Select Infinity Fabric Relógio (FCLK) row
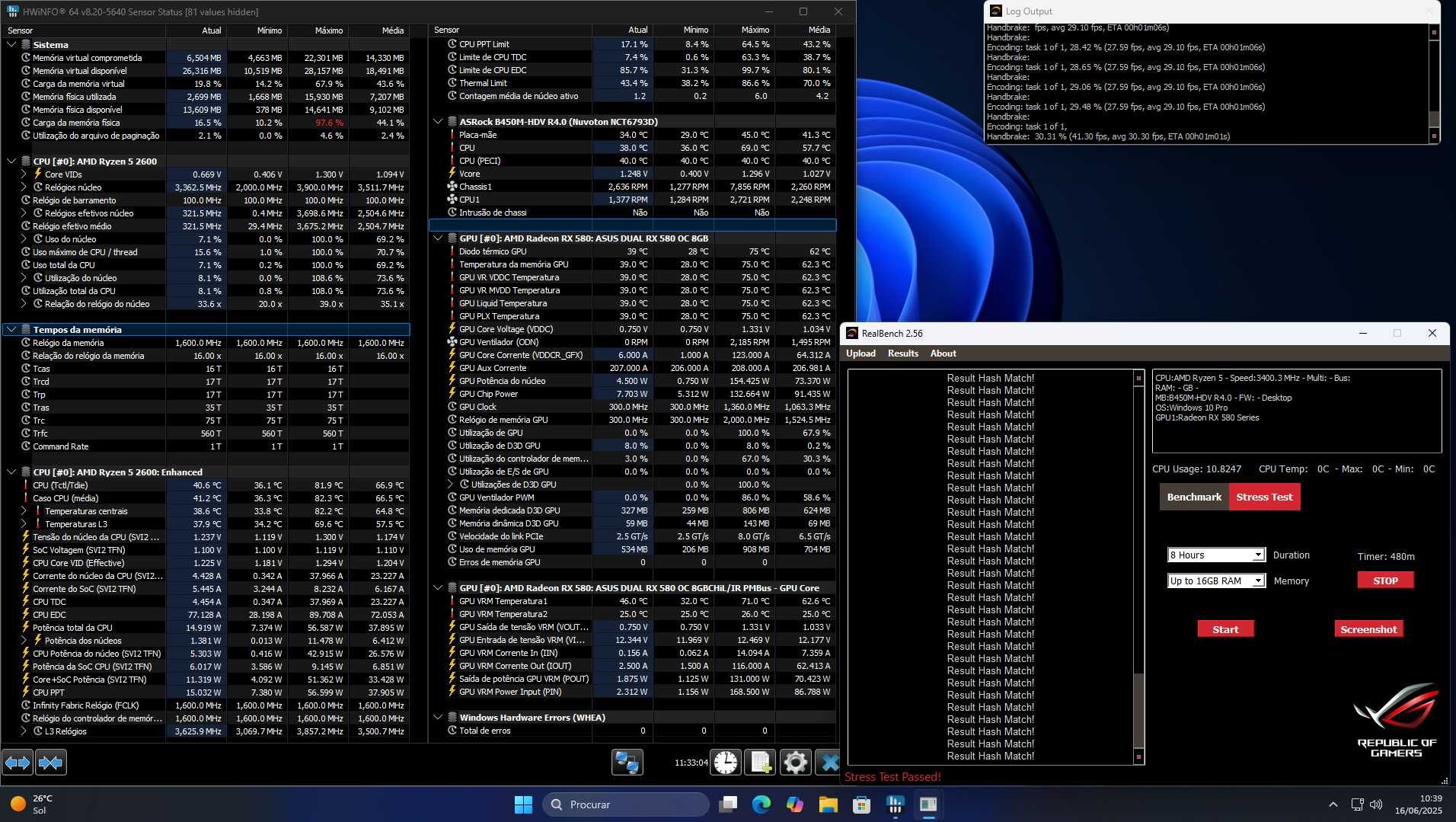Viewport: 1456px width, 822px height. click(x=206, y=705)
